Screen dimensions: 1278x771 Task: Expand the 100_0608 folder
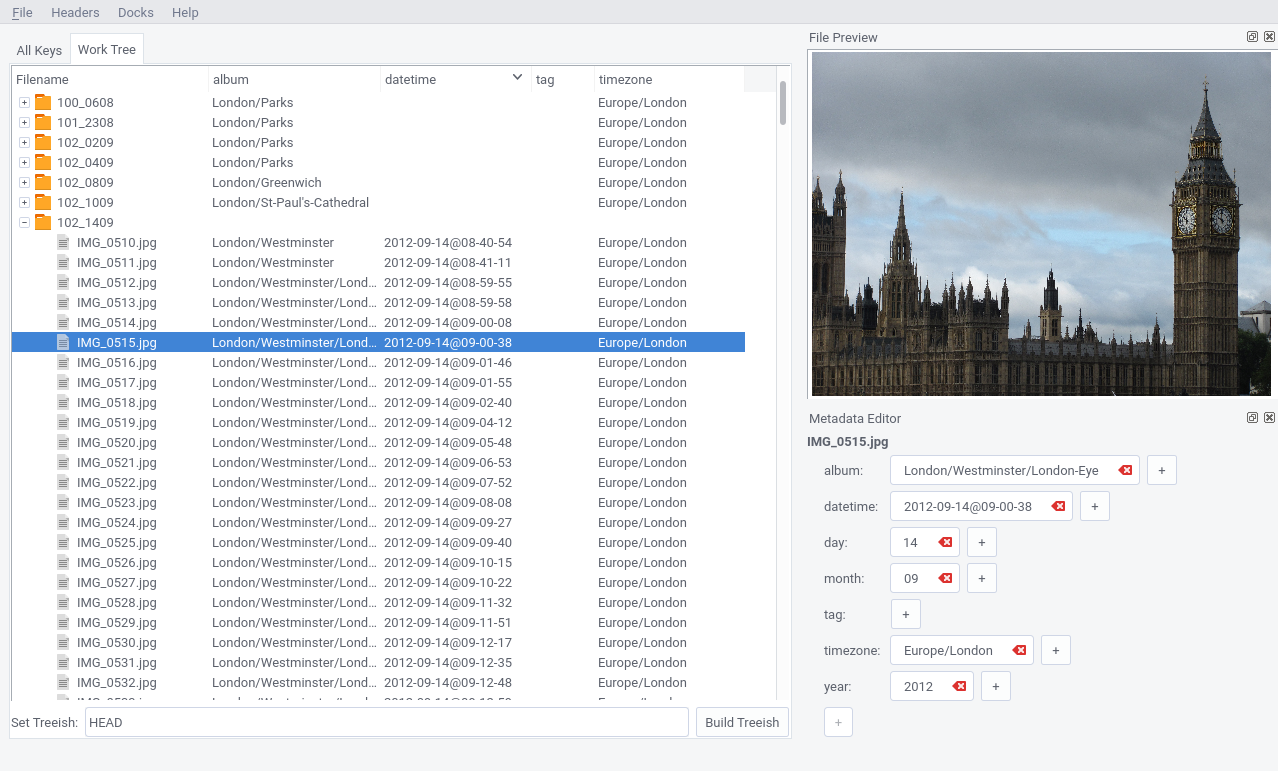24,102
